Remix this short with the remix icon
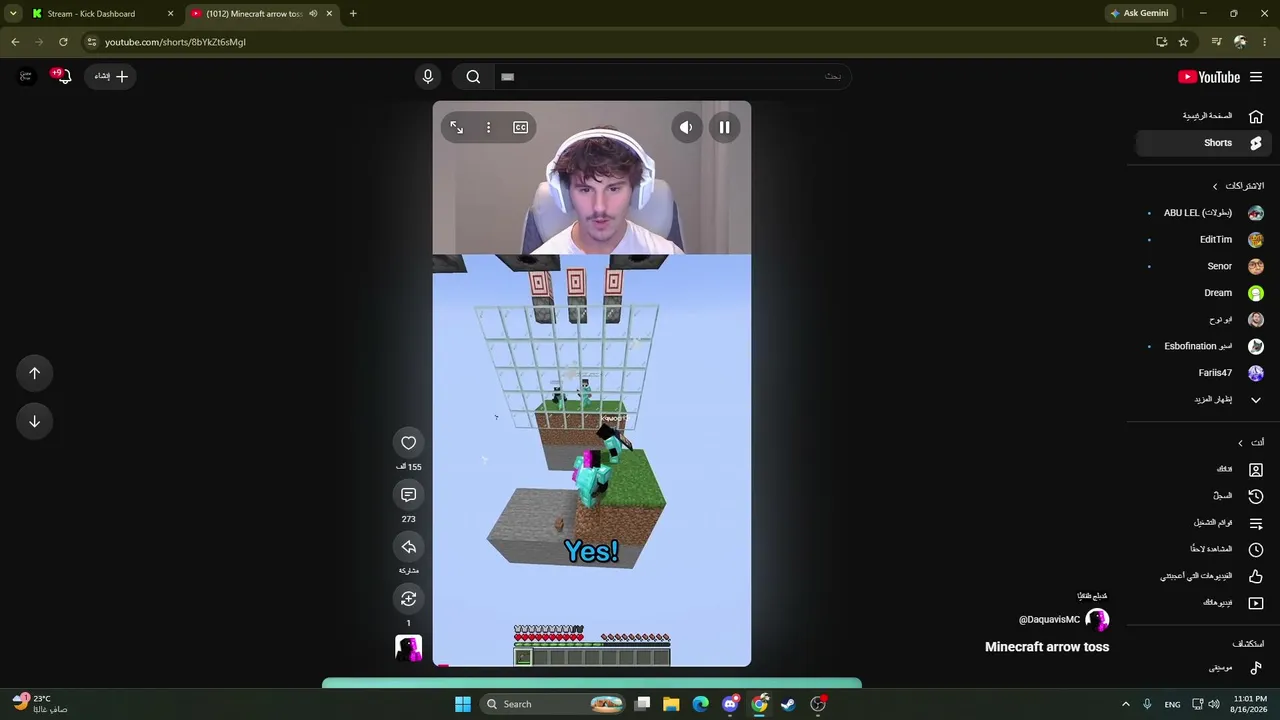Screen dimensions: 1280x720 point(408,599)
